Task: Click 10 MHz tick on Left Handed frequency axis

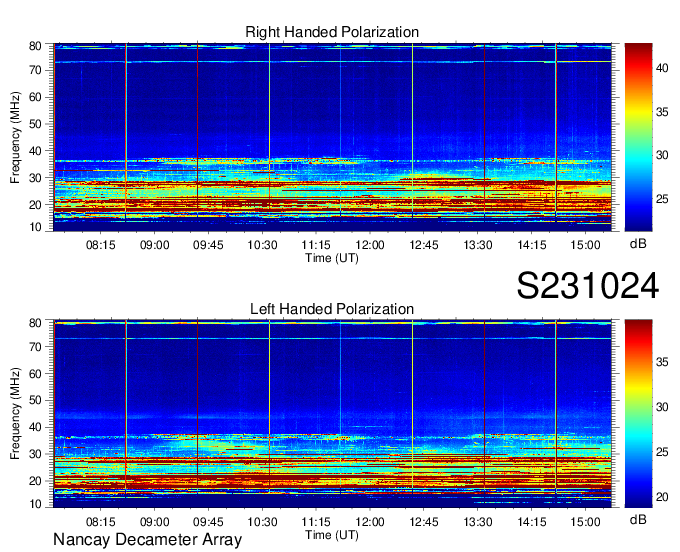Action: pos(35,503)
